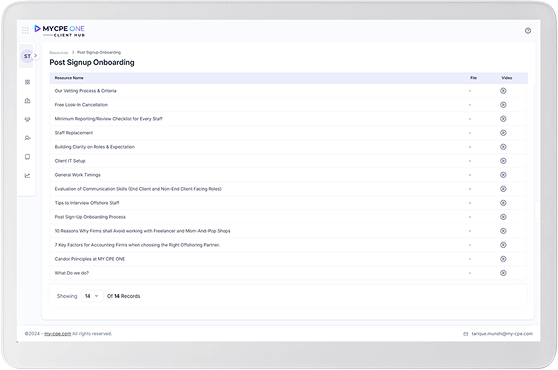Play video for Client IT Setup
The width and height of the screenshot is (558, 370).
(x=503, y=161)
